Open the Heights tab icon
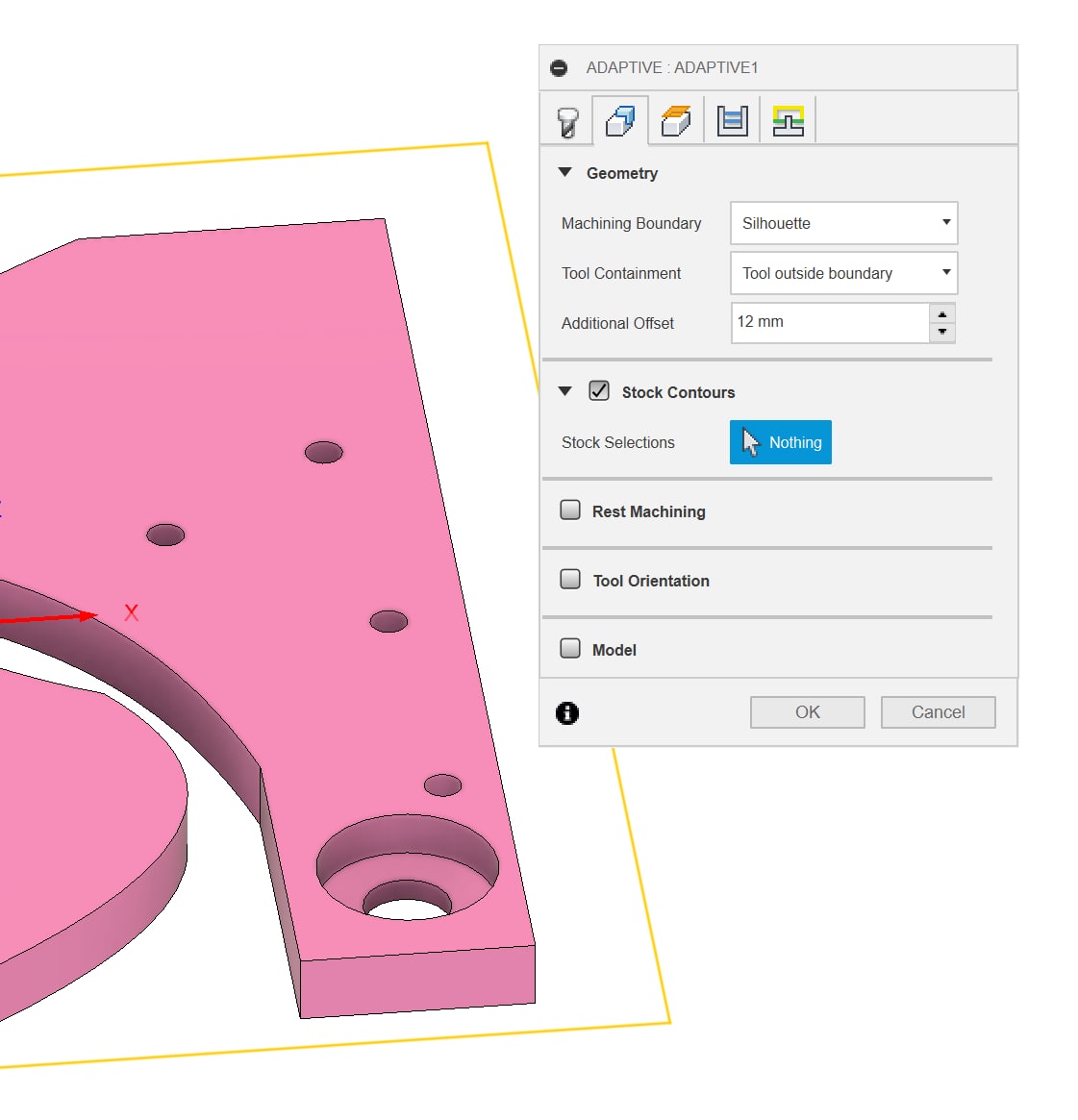The height and width of the screenshot is (1120, 1078). (x=676, y=121)
